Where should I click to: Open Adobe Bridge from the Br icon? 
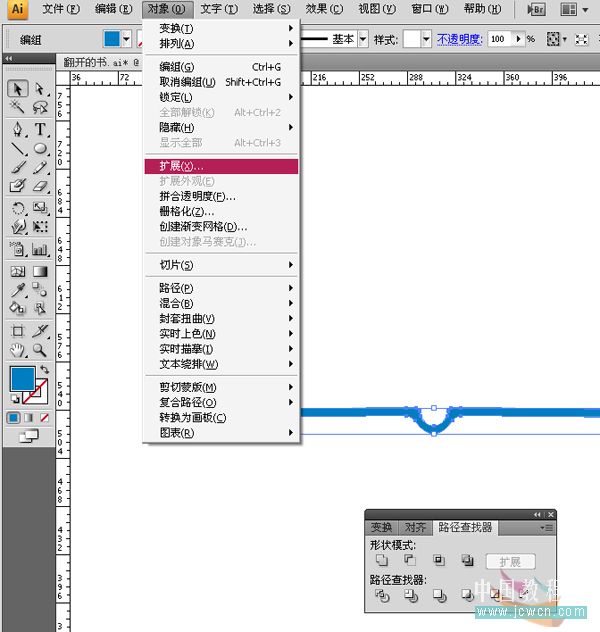coord(536,9)
